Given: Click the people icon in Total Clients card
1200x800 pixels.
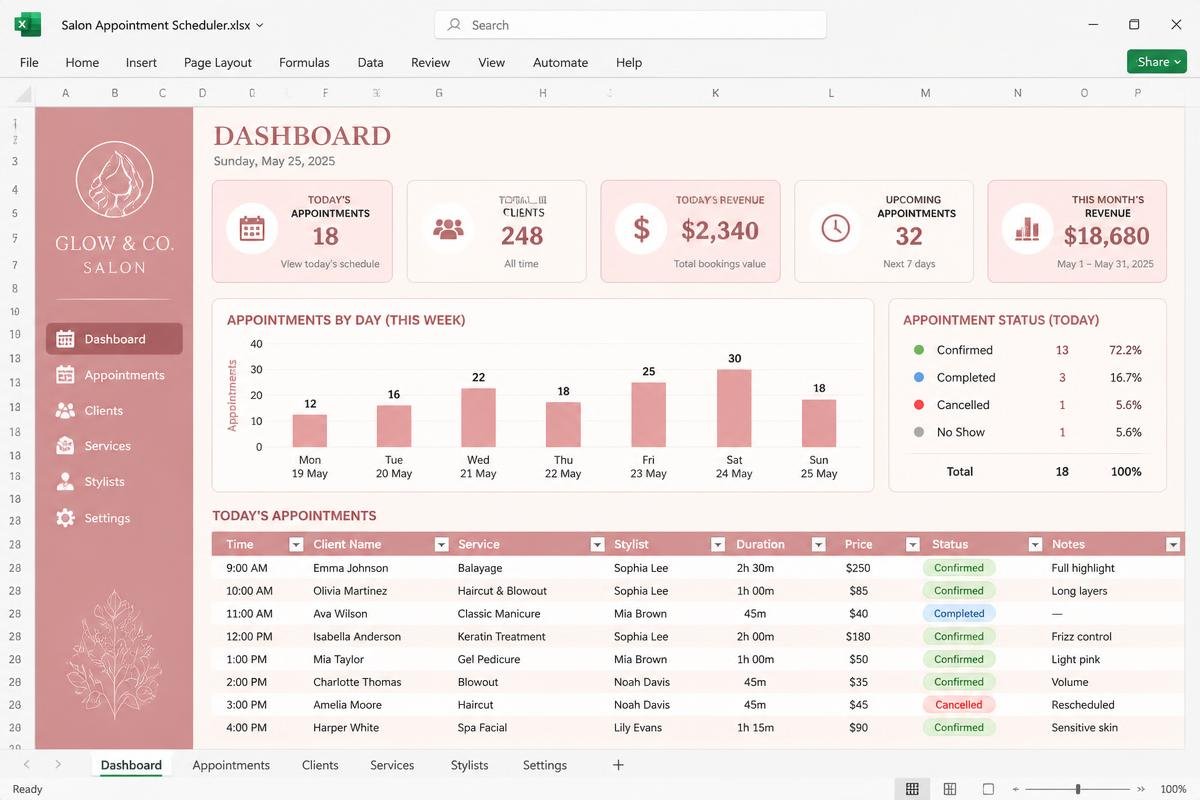Looking at the screenshot, I should pyautogui.click(x=448, y=229).
